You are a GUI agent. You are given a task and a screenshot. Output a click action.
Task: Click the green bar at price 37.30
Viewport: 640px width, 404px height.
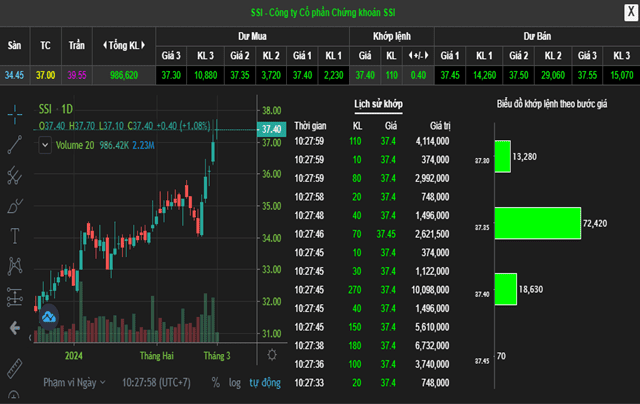(502, 156)
